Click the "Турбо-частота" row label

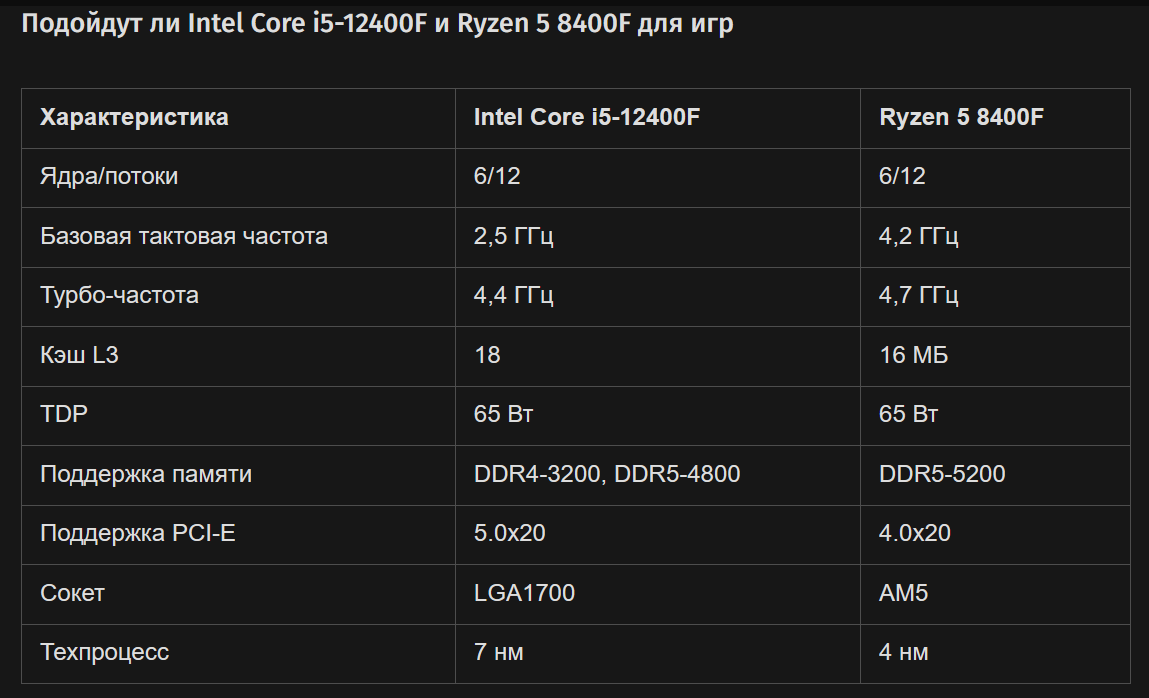coord(119,296)
